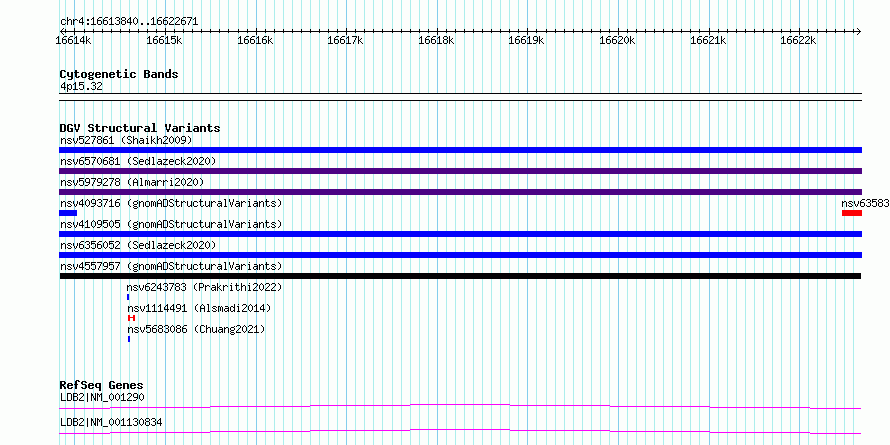Screen dimensions: 890x445
Task: Click the 16615k ruler tick label
Action: point(164,40)
